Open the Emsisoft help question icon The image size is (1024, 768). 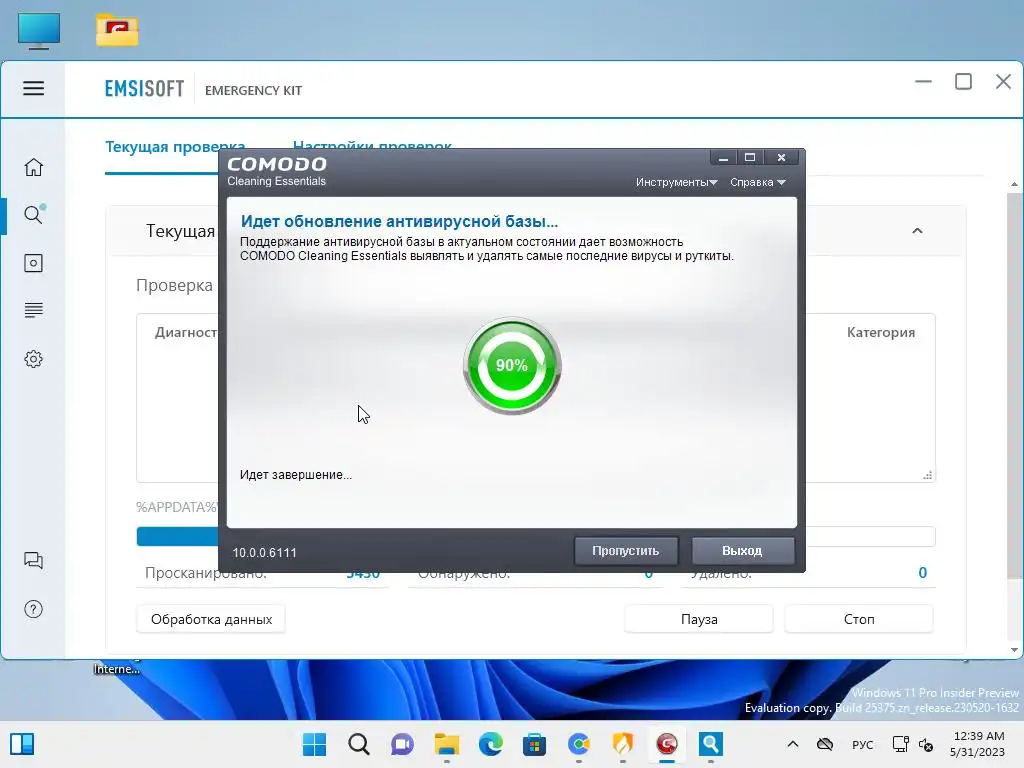[33, 609]
